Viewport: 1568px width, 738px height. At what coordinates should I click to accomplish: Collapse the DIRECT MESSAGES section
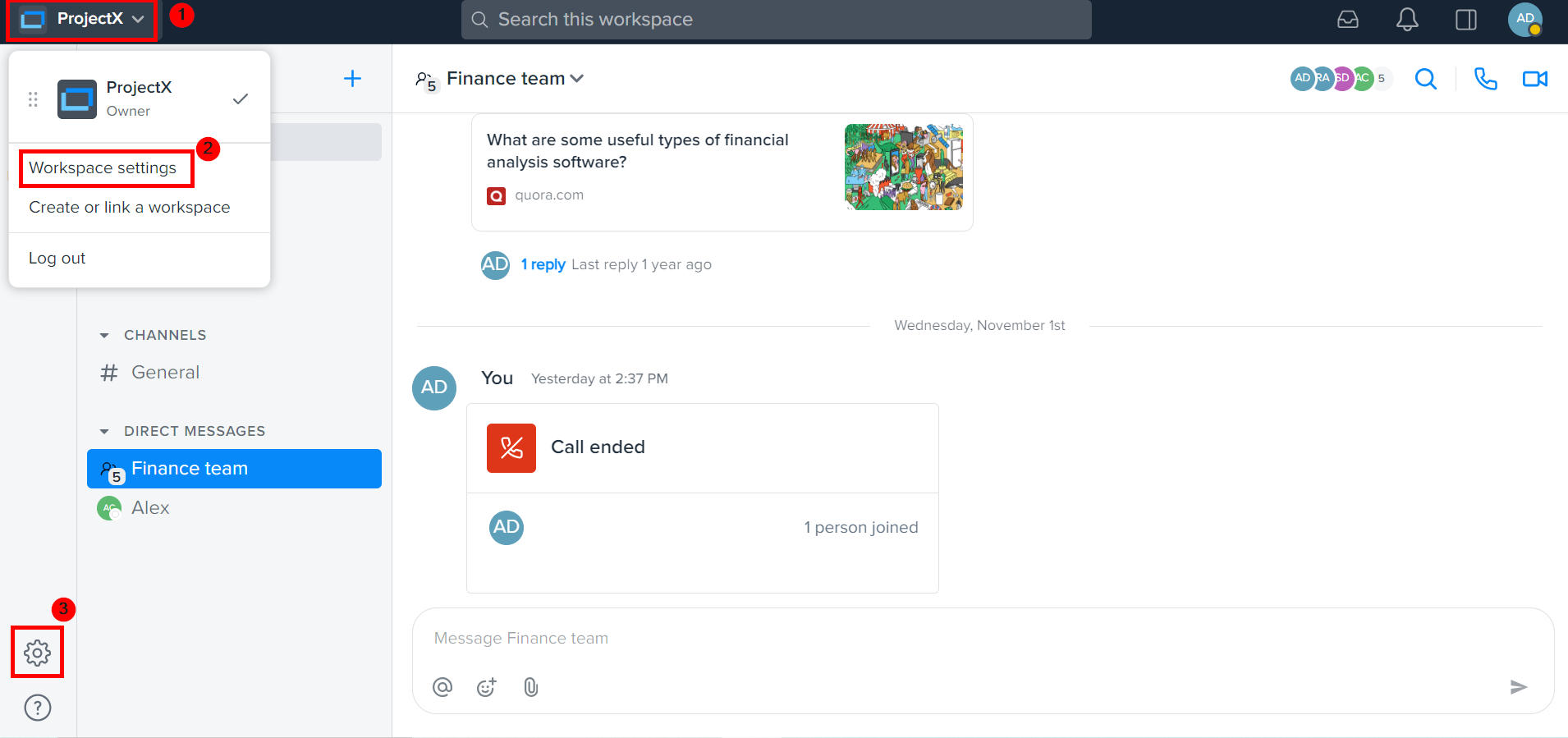tap(104, 430)
